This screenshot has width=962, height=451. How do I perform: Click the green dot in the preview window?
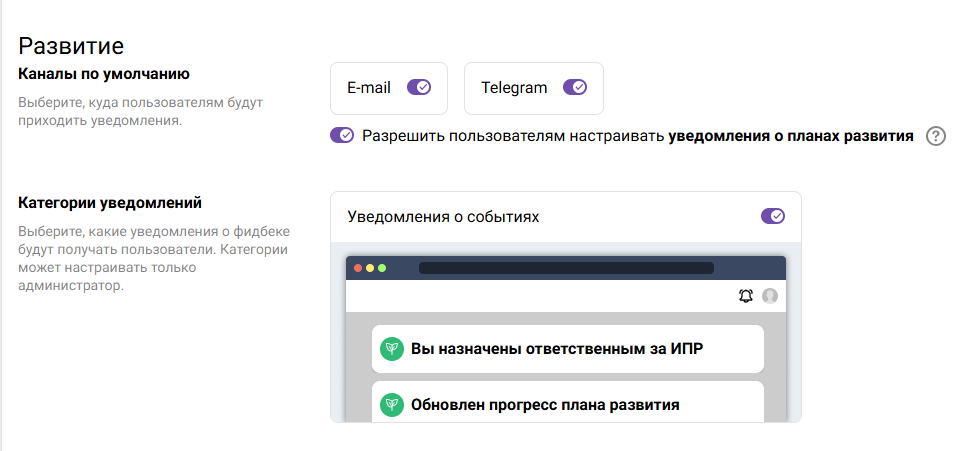pos(381,268)
